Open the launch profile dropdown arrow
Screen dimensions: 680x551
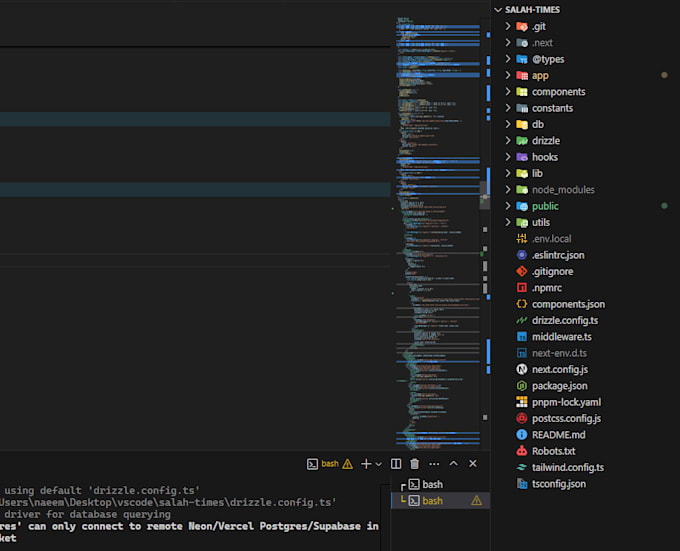click(x=379, y=464)
